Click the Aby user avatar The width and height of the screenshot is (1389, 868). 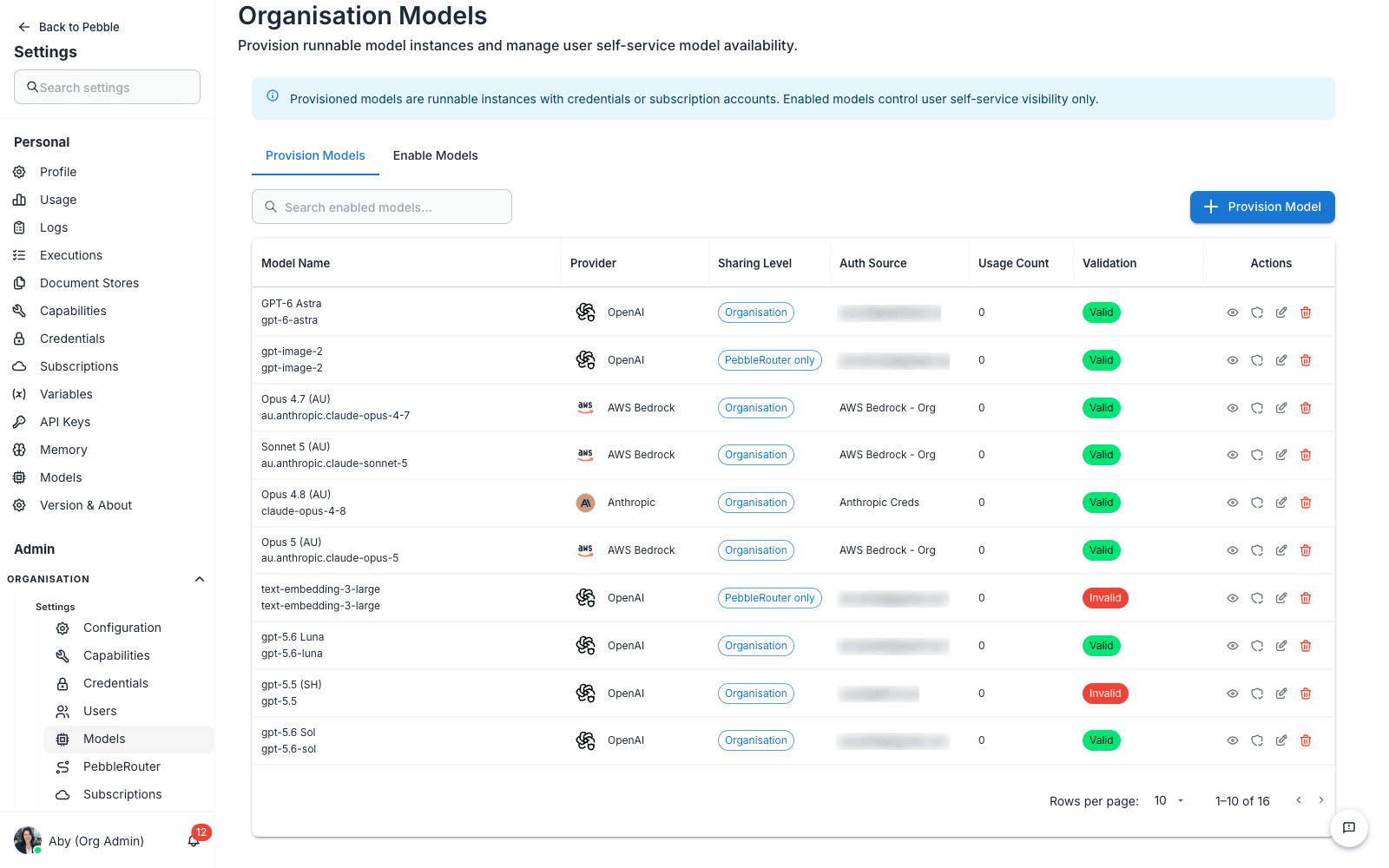(x=28, y=840)
